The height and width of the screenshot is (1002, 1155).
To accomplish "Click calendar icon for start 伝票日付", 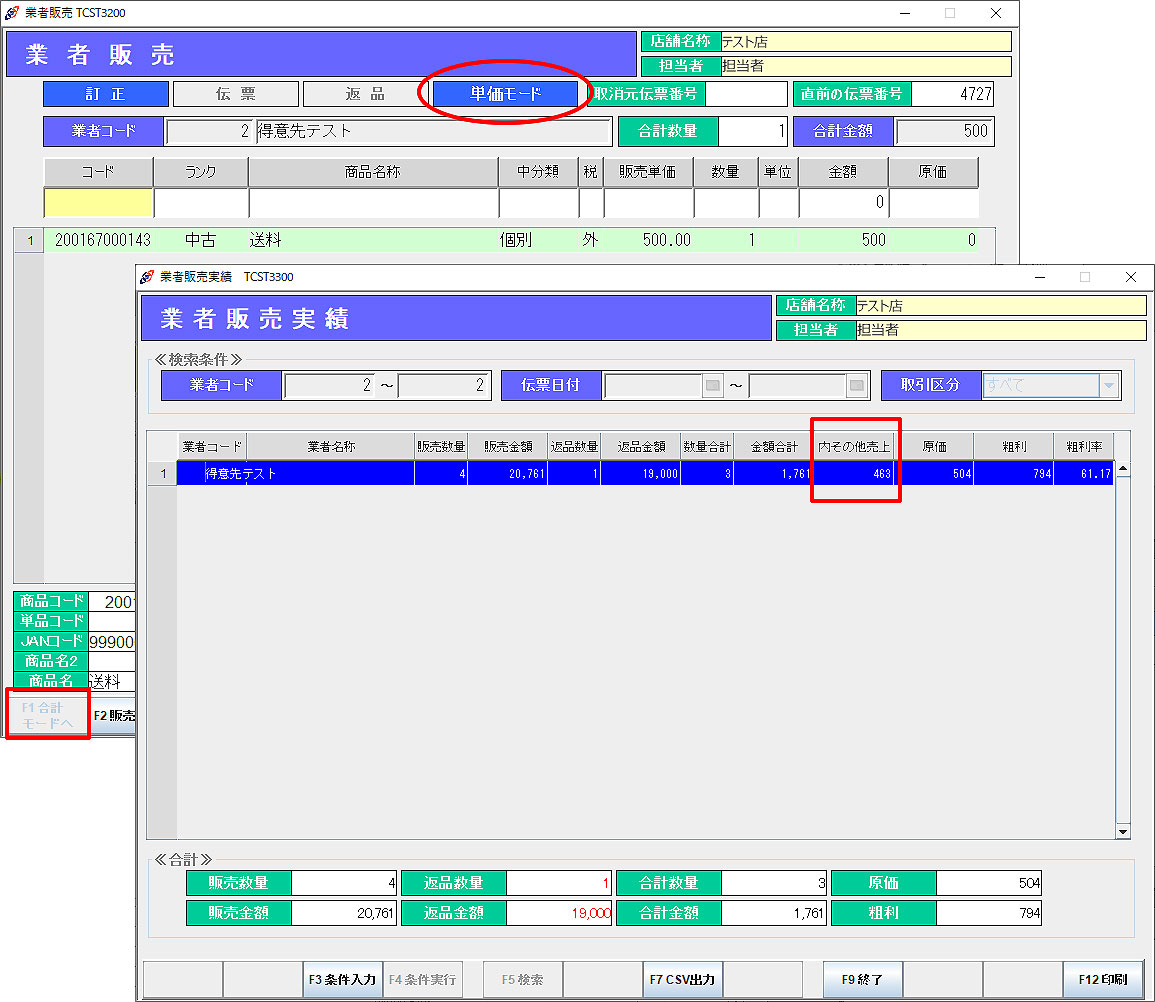I will (712, 386).
